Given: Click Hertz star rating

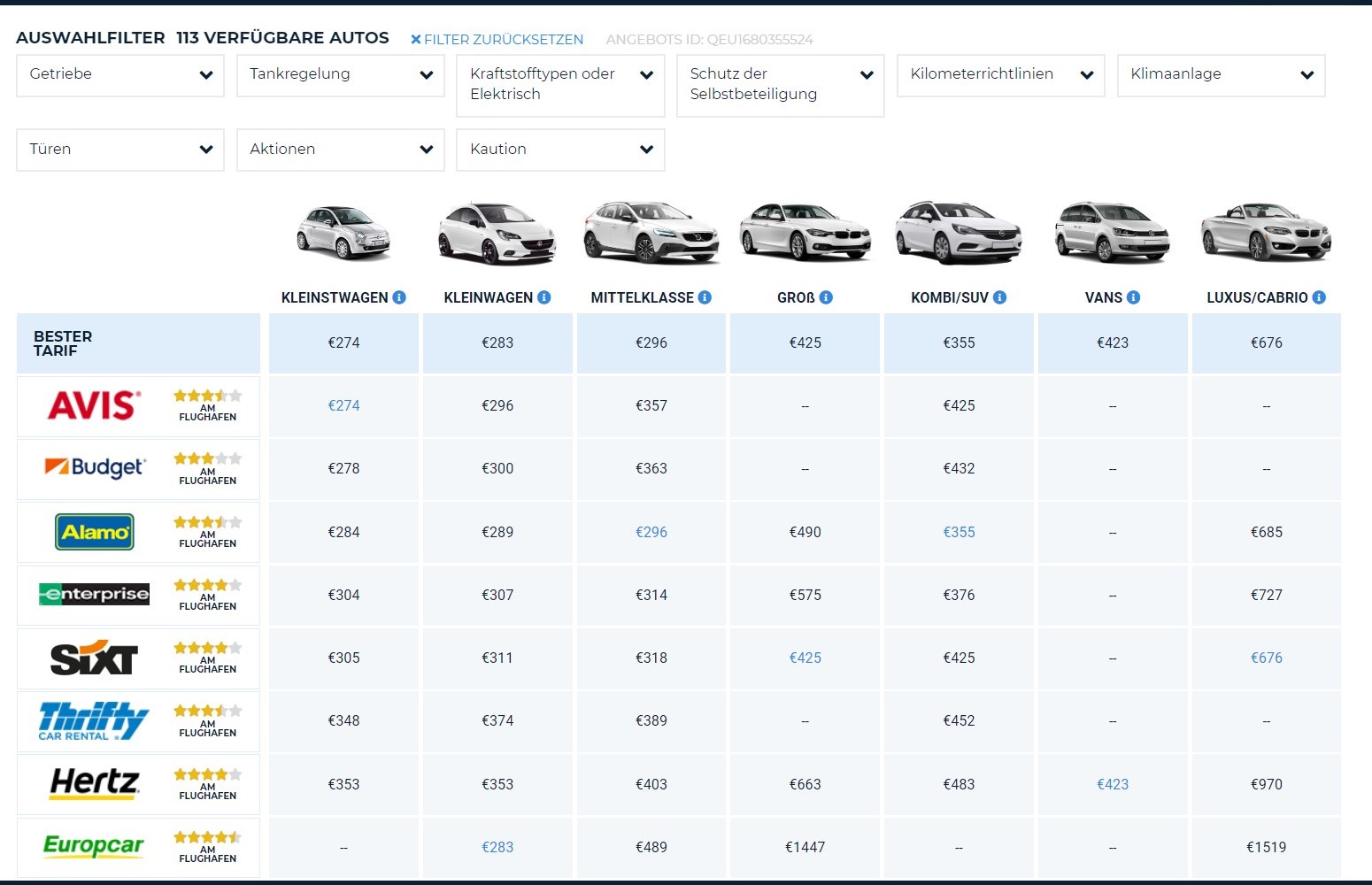Looking at the screenshot, I should (x=207, y=774).
